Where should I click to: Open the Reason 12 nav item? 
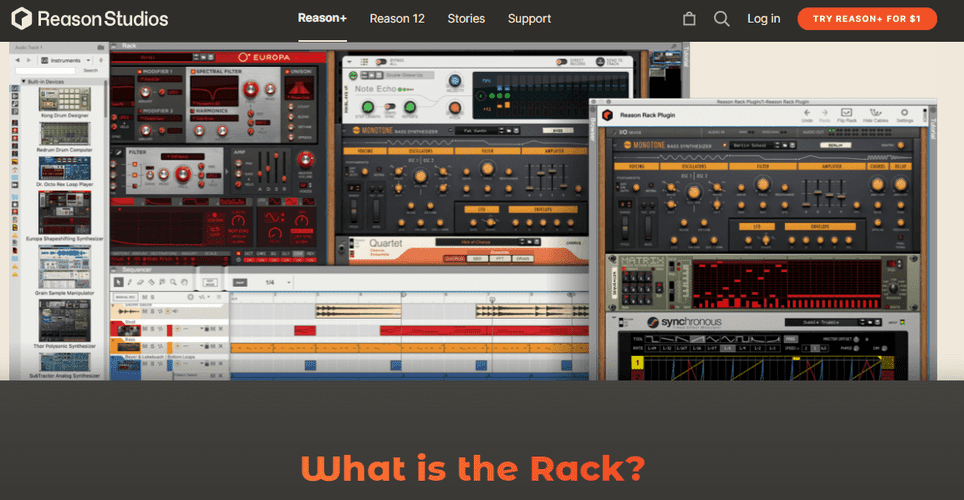(397, 18)
